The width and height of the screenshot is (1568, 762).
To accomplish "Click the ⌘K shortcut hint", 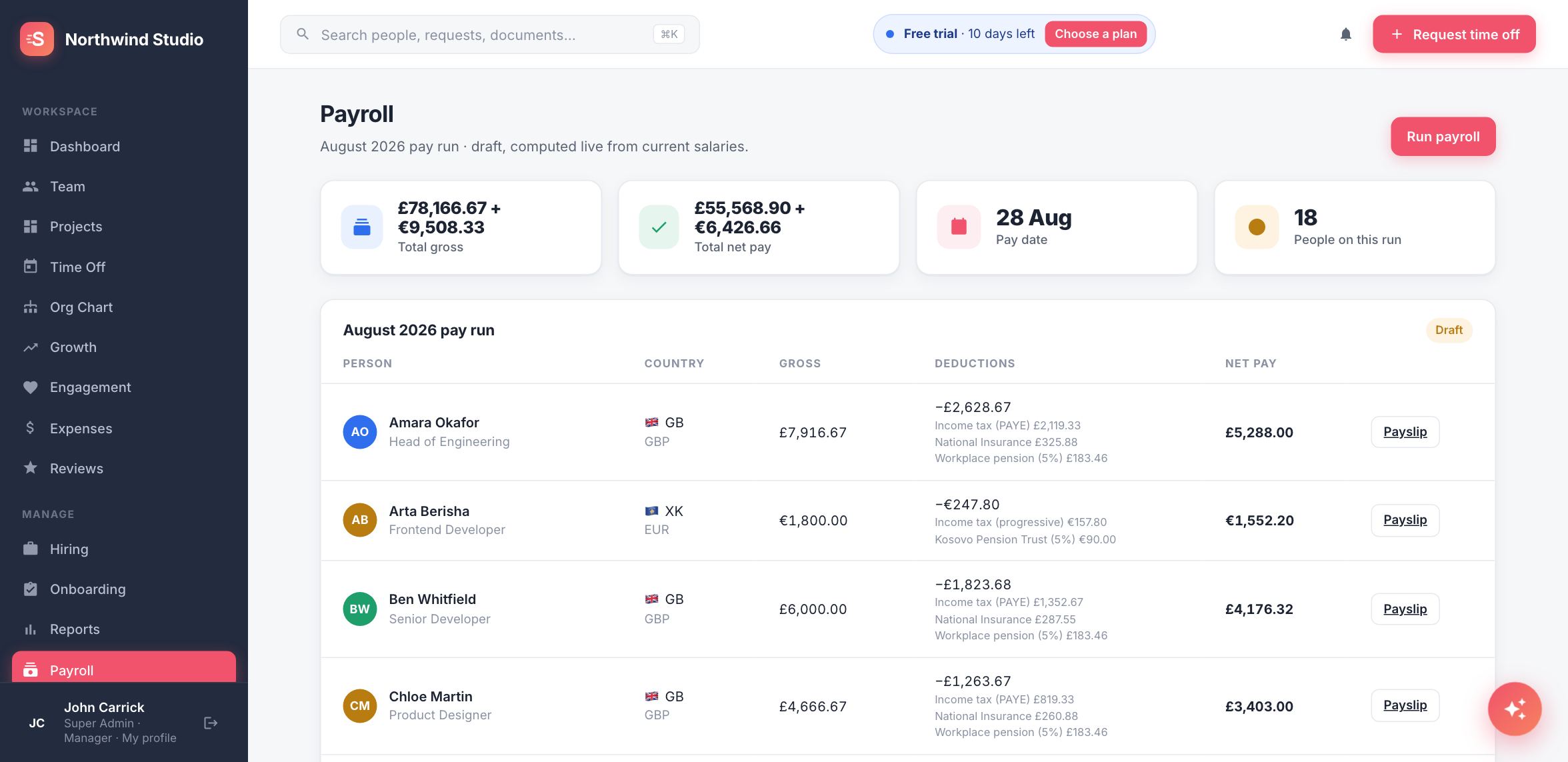I will pyautogui.click(x=669, y=34).
